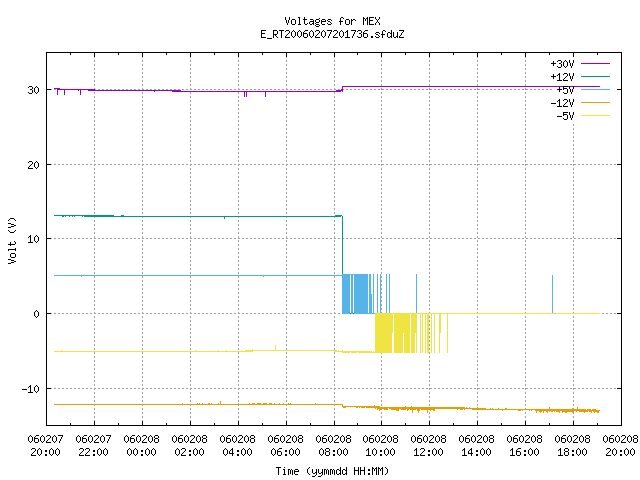Click the '060208 10:00' time tick label
Screen dimensions: 640x480
click(380, 446)
